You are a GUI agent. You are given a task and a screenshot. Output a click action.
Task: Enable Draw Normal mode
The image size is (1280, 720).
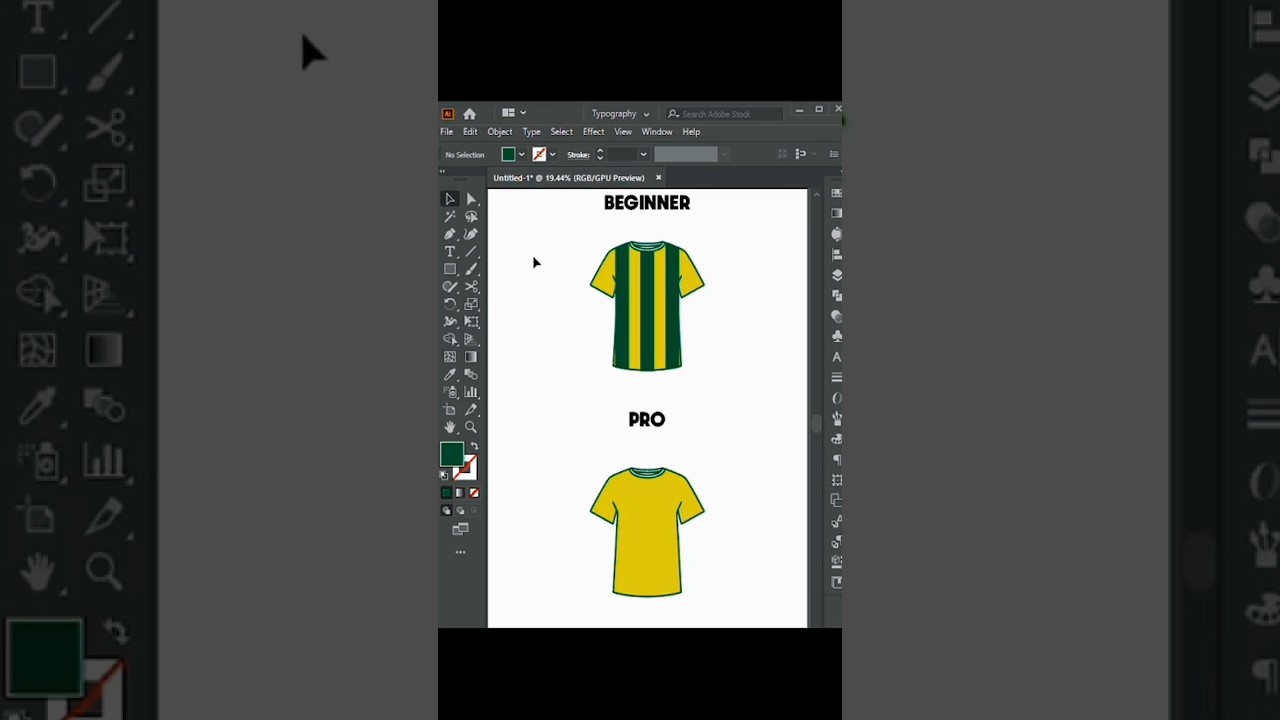446,510
